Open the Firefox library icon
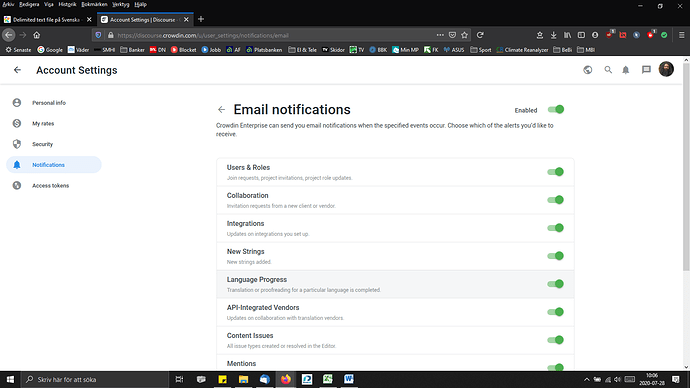 click(568, 35)
